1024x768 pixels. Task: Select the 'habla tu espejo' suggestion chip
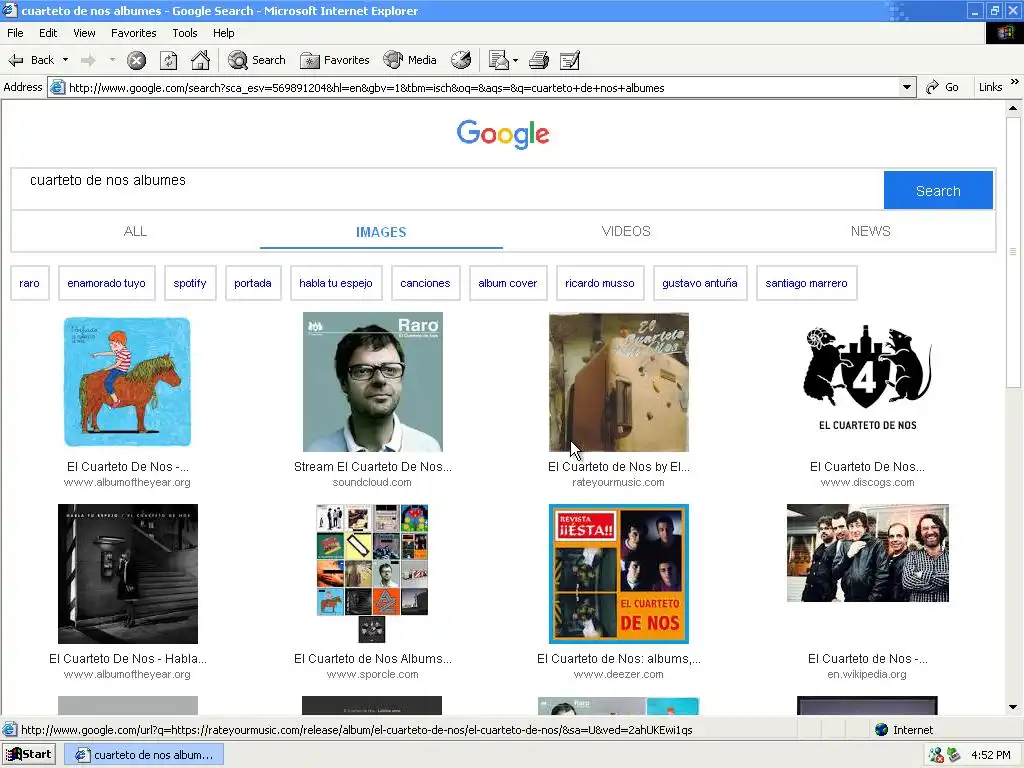click(336, 283)
